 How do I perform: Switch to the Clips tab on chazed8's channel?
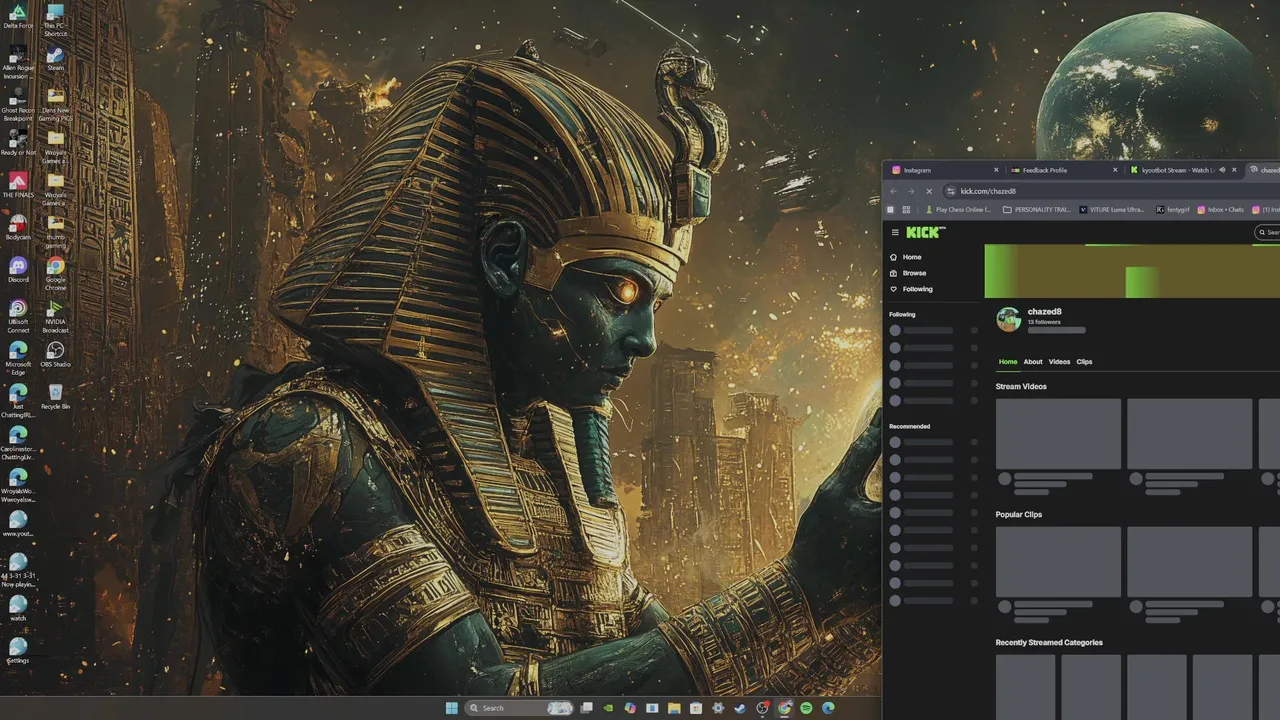click(1084, 362)
